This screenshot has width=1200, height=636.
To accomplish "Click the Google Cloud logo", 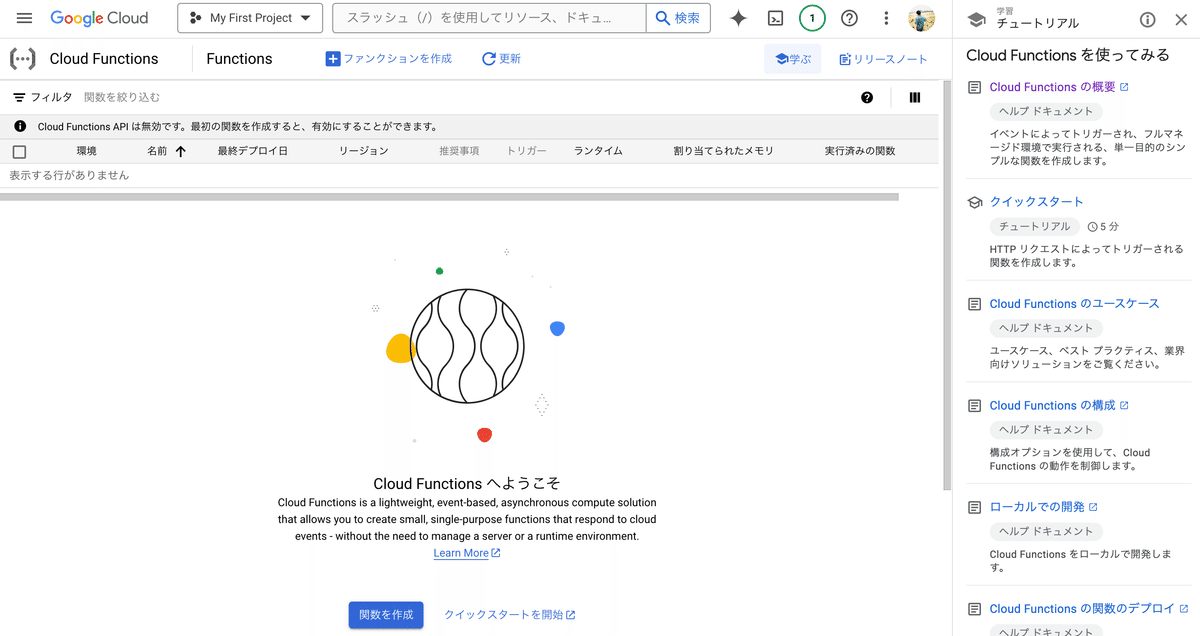I will 99,18.
